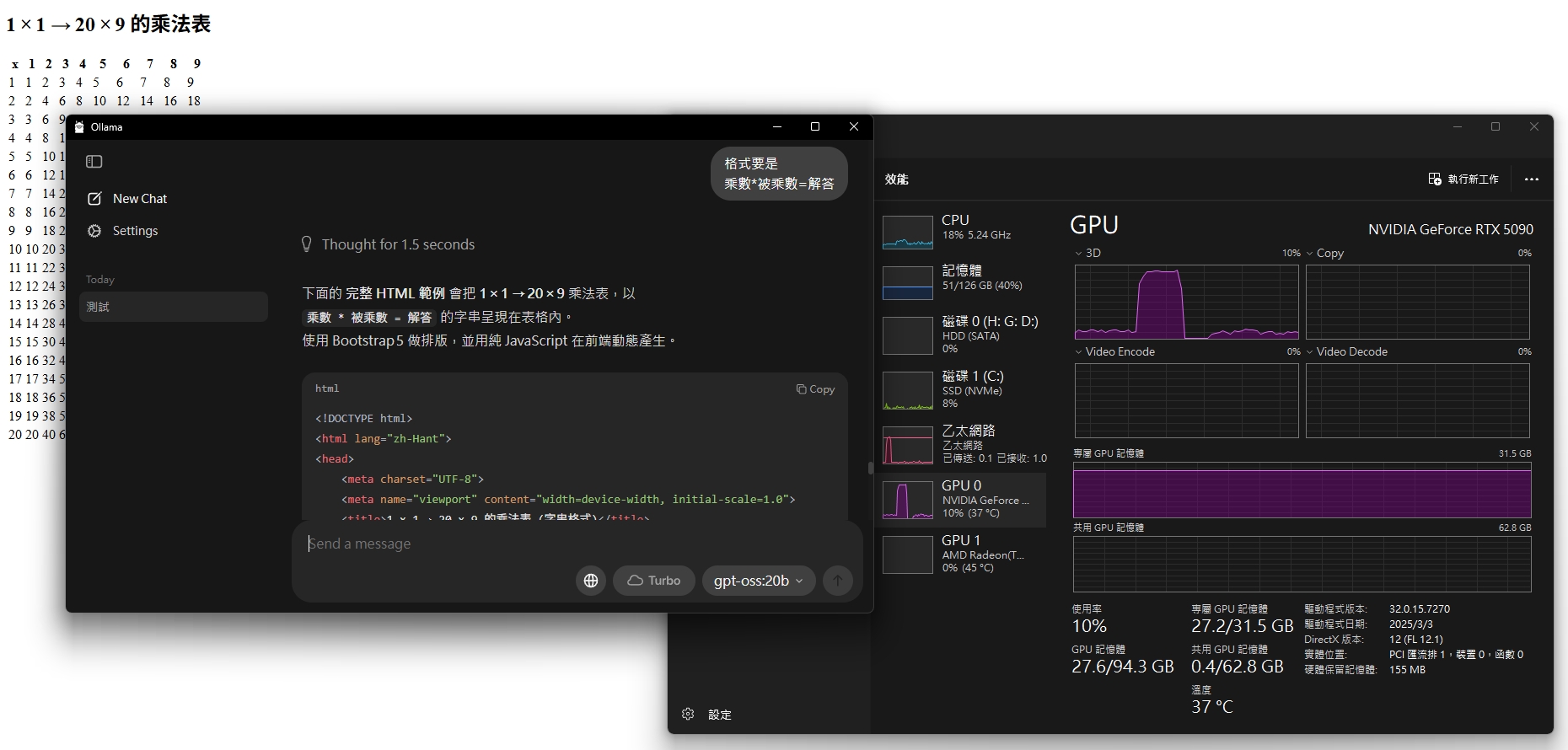Open 設定 in Task Manager
The image size is (1568, 750).
point(706,715)
